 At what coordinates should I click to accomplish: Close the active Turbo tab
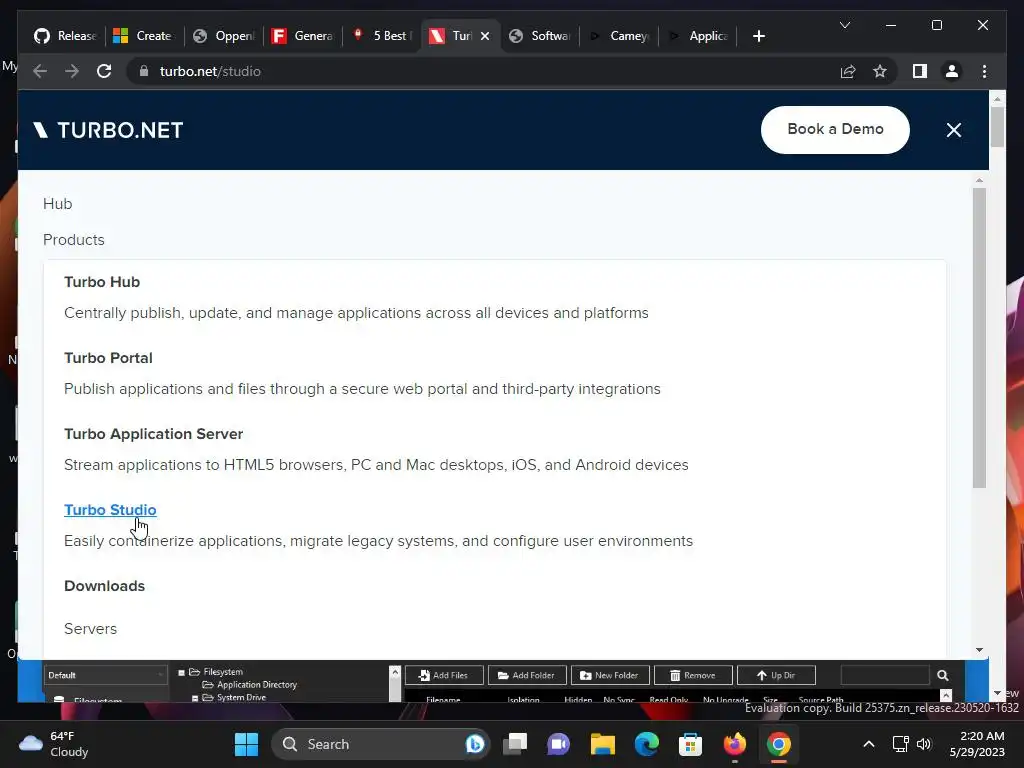tap(485, 36)
